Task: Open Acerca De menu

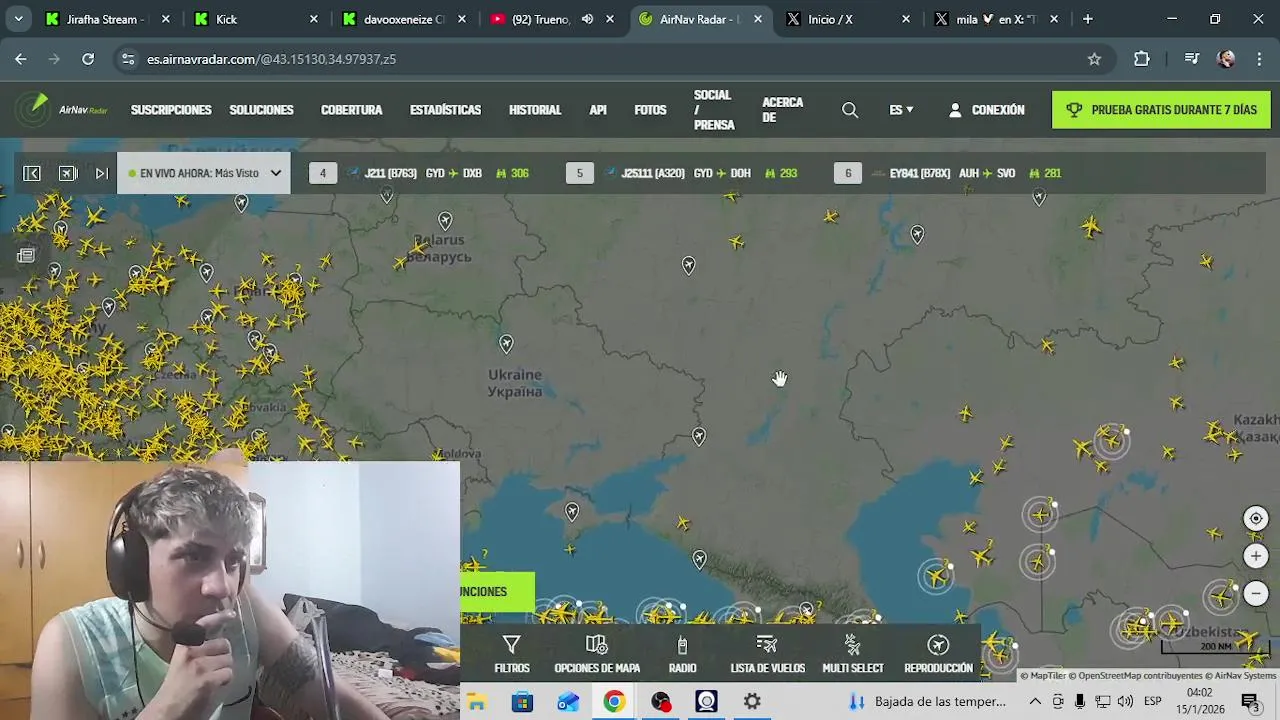Action: point(782,110)
